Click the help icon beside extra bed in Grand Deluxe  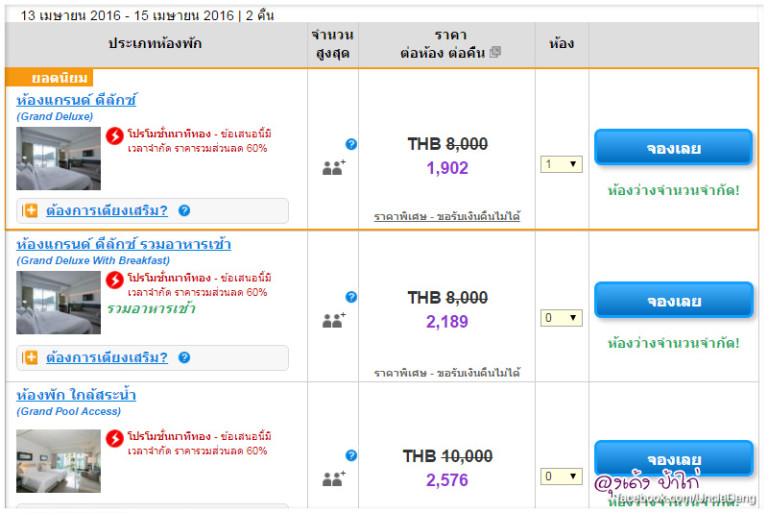[x=184, y=211]
